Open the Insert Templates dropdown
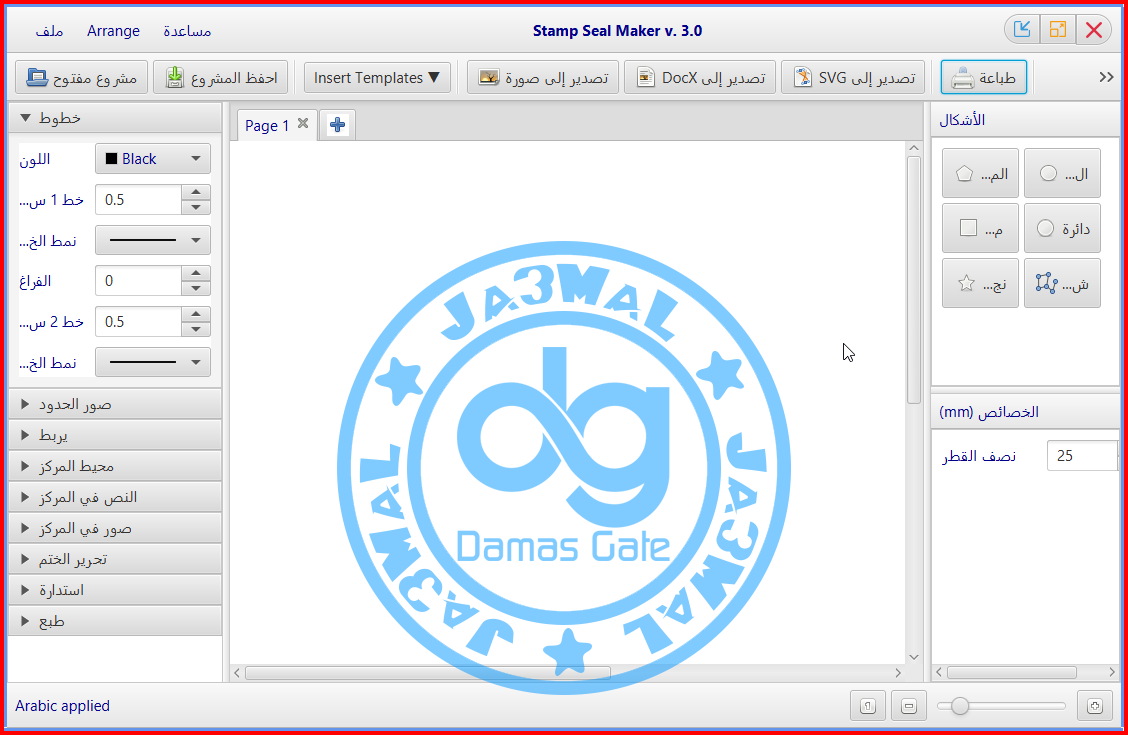Viewport: 1128px width, 735px height. coord(377,76)
